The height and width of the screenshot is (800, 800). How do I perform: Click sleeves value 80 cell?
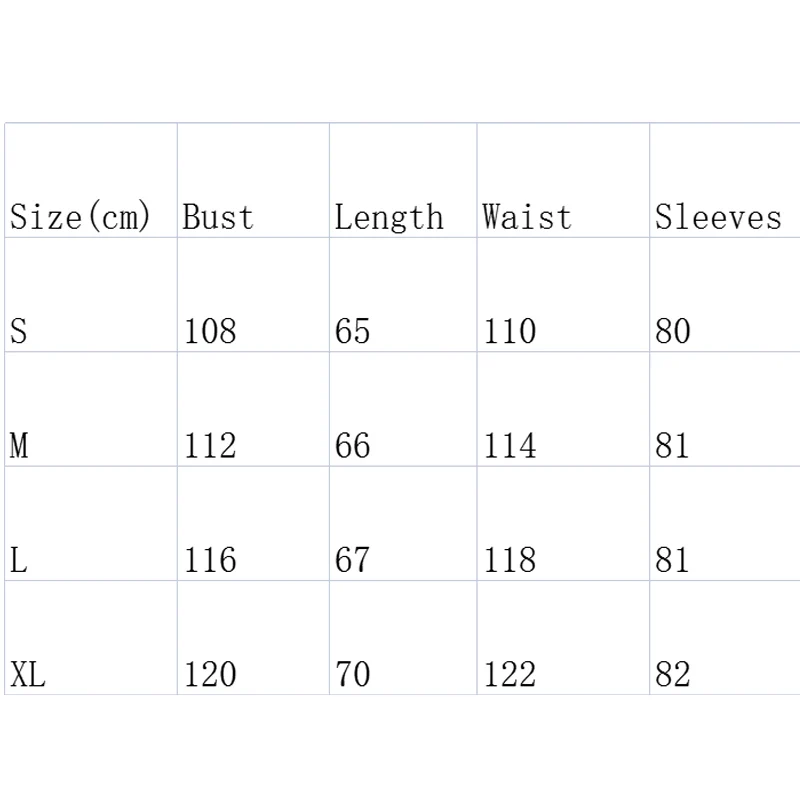pos(673,331)
